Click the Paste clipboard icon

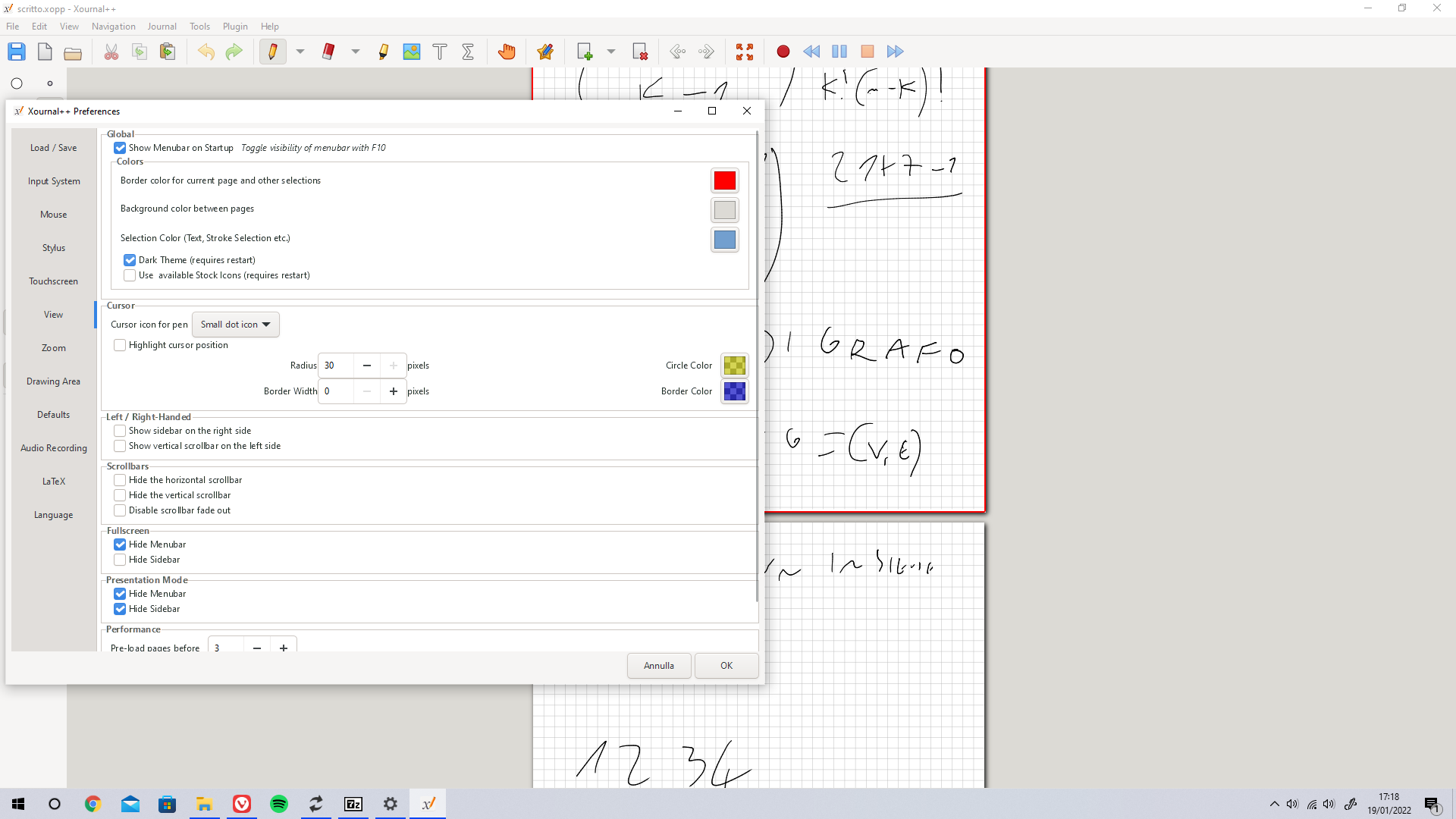(x=168, y=52)
